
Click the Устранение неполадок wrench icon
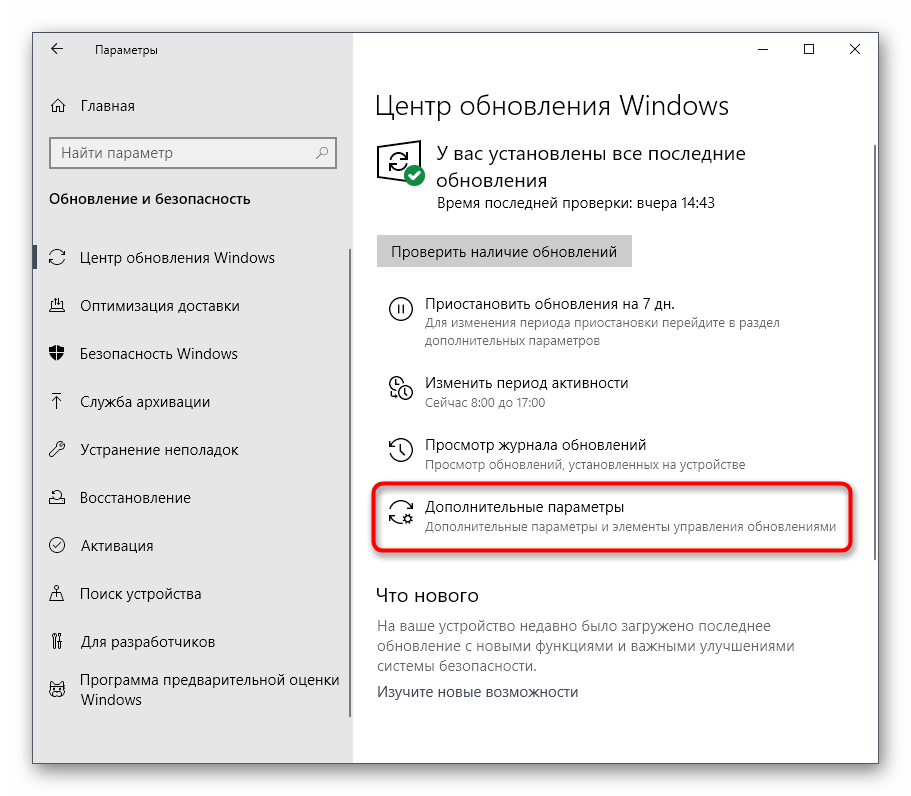click(x=57, y=449)
